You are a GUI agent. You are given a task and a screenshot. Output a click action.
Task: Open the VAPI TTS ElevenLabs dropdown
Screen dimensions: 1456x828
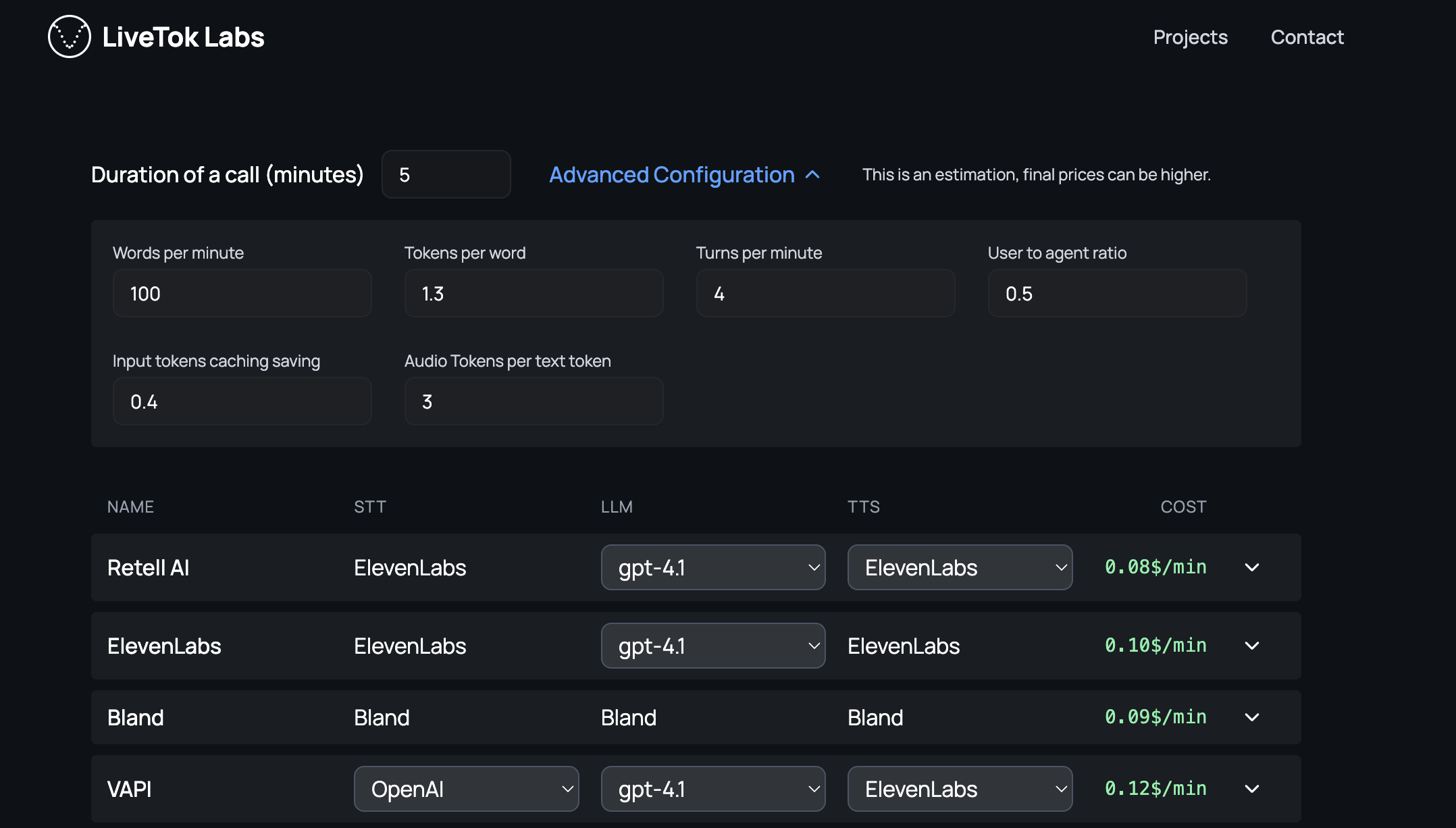(x=960, y=789)
